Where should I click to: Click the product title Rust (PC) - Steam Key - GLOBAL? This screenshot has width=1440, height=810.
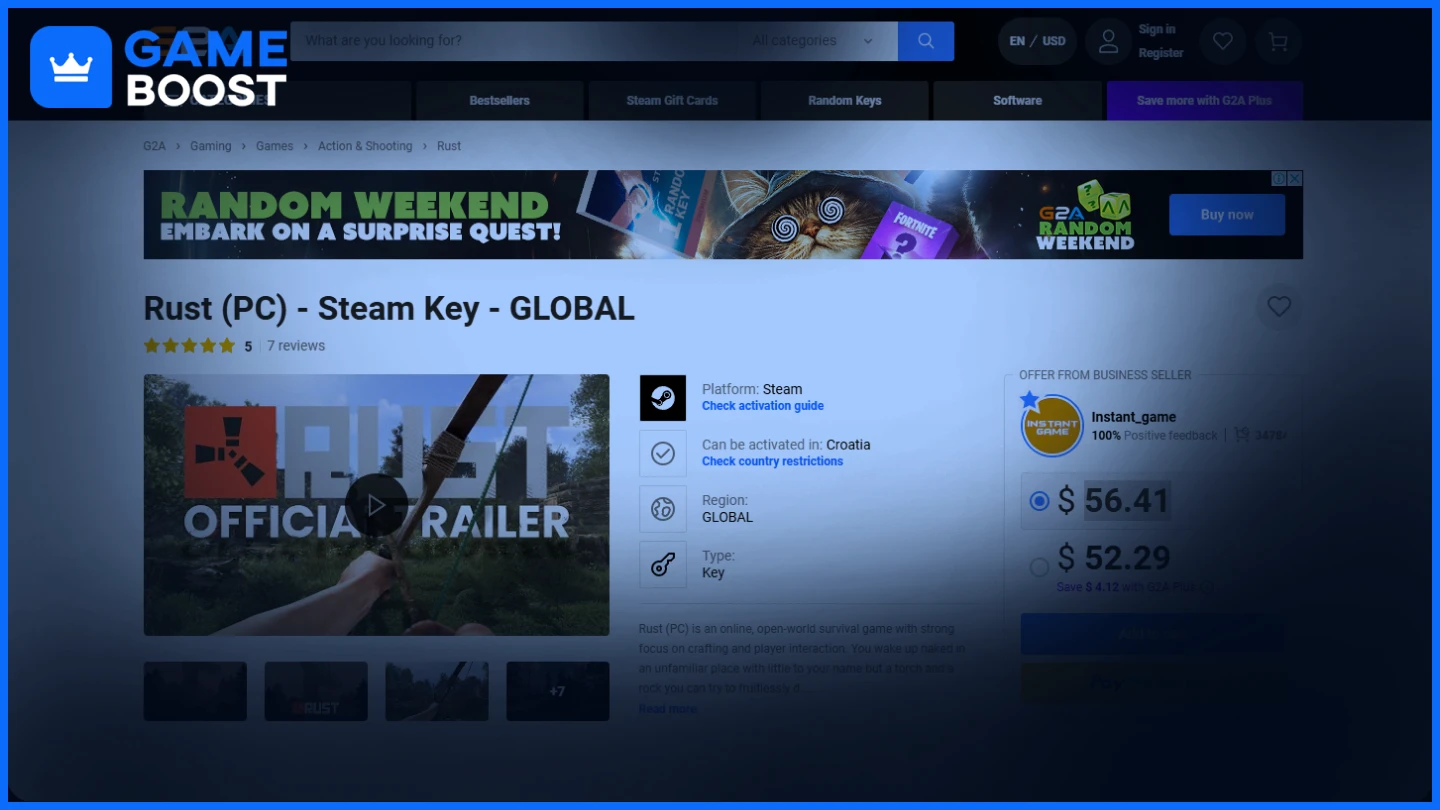click(x=389, y=308)
